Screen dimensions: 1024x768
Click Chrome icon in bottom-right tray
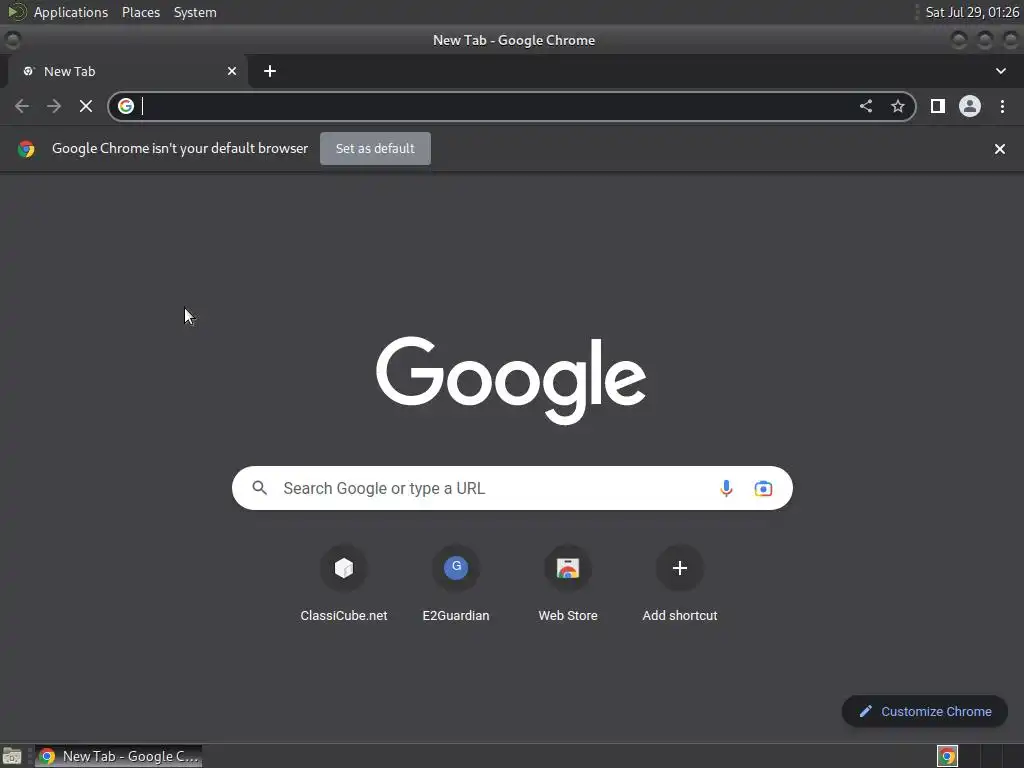[x=947, y=756]
